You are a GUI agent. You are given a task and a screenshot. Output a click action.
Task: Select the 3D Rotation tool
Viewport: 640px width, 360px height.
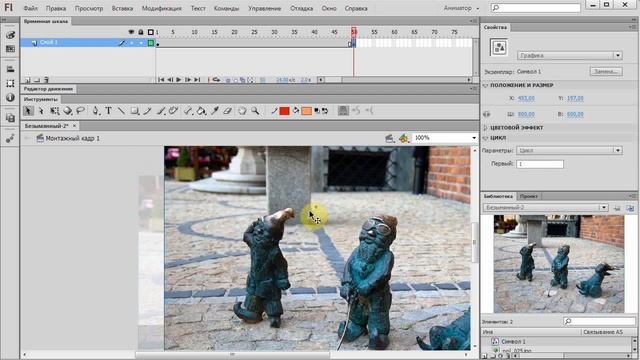tap(68, 111)
